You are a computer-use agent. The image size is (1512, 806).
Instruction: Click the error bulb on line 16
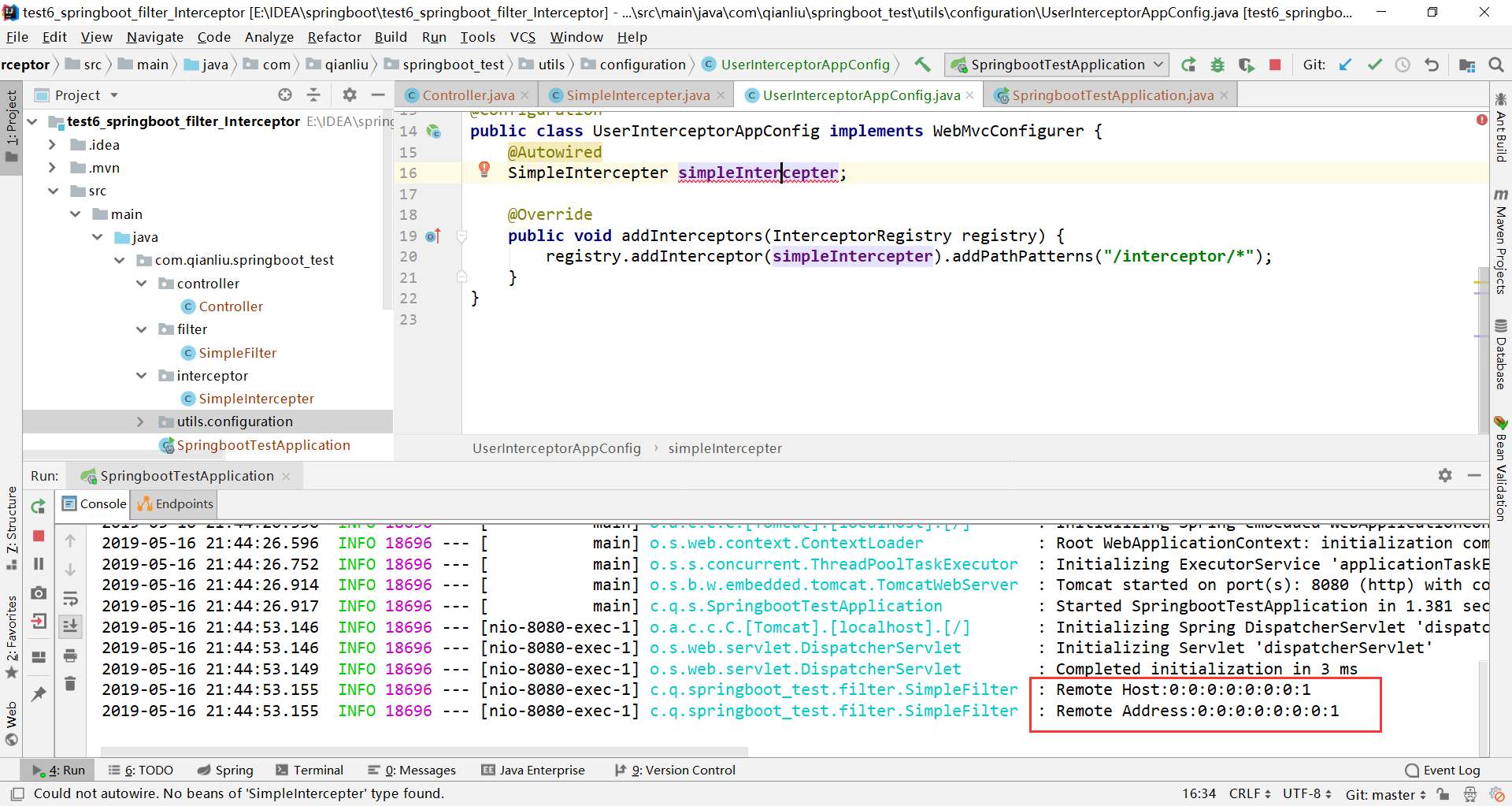click(484, 169)
